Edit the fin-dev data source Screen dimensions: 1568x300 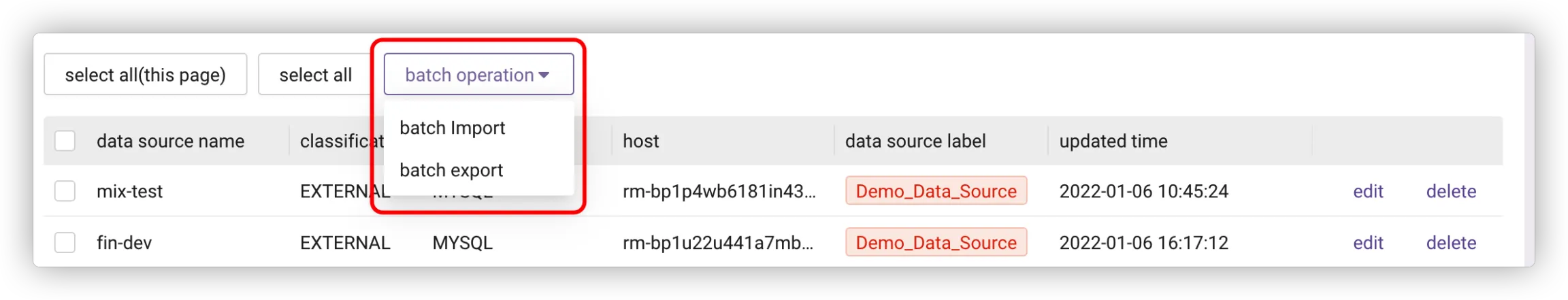tap(1368, 243)
